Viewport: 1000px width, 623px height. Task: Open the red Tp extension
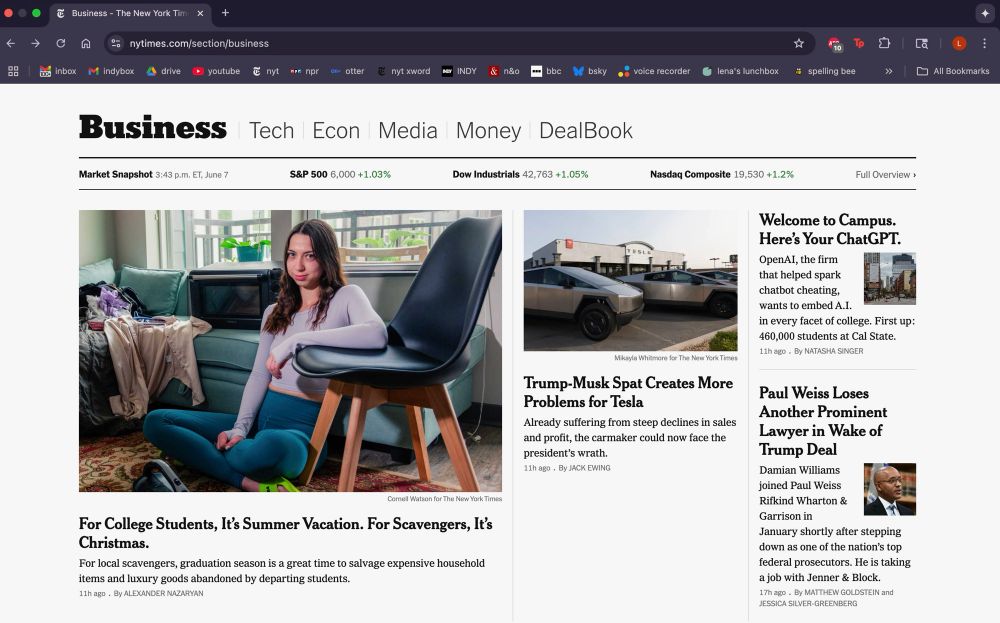pos(859,43)
